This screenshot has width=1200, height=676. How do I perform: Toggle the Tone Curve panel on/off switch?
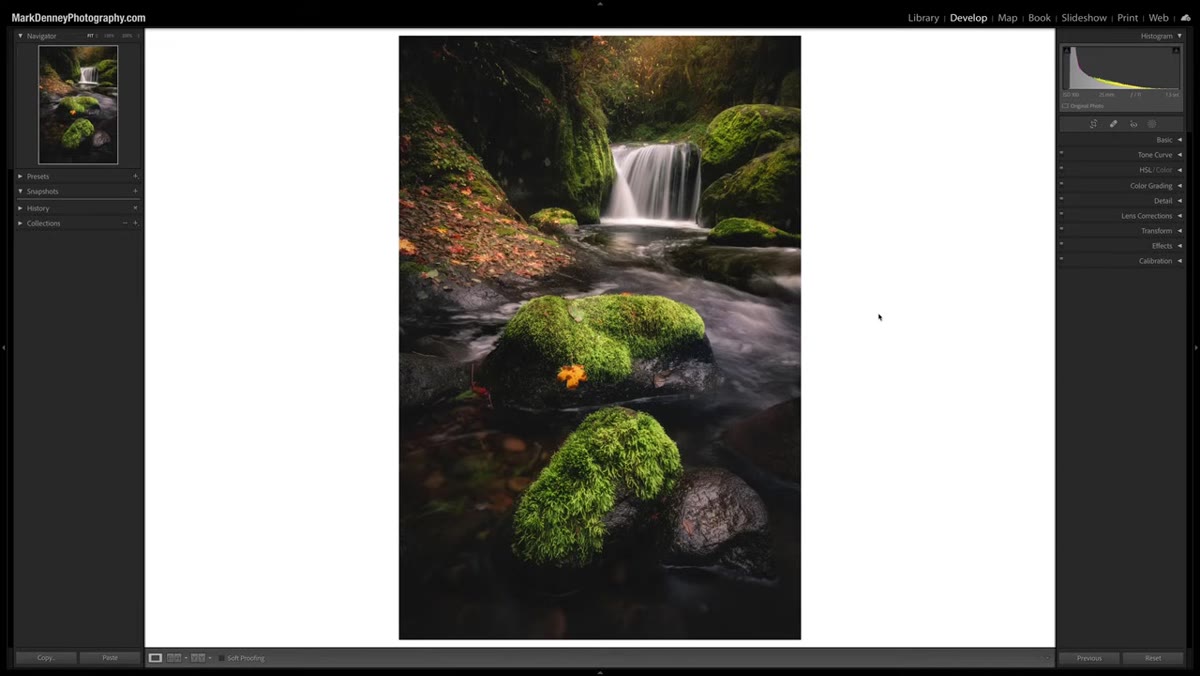tap(1061, 154)
